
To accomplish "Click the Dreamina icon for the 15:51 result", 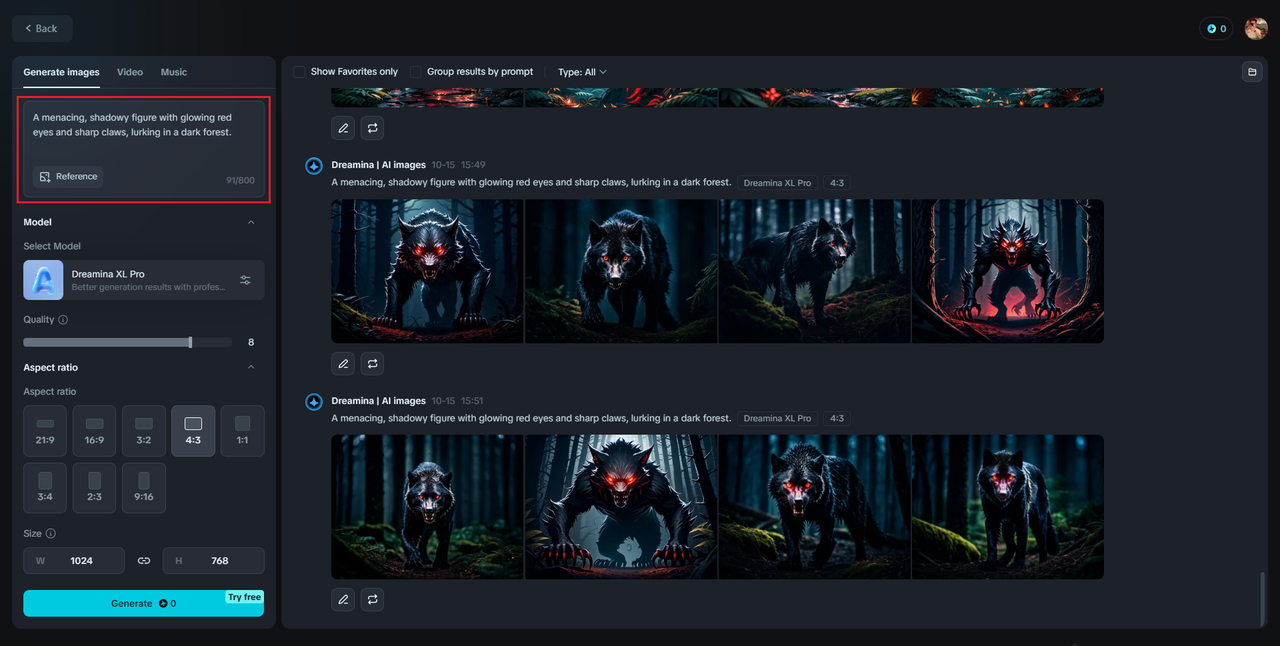I will click(314, 402).
